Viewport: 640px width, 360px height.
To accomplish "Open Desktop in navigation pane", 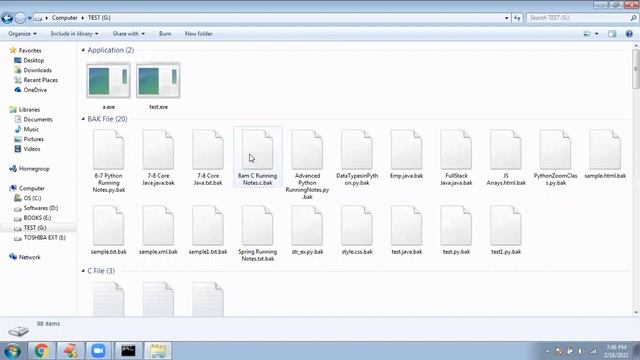I will (29, 60).
